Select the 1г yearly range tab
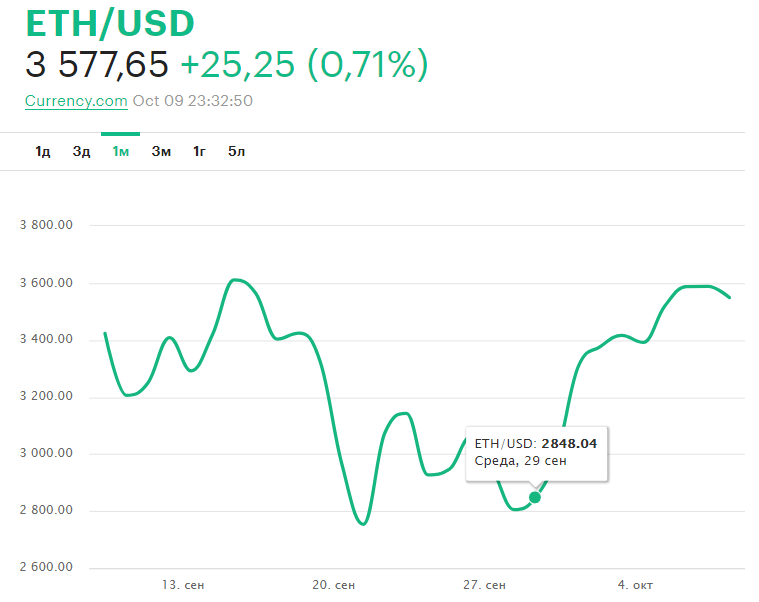 coord(199,152)
